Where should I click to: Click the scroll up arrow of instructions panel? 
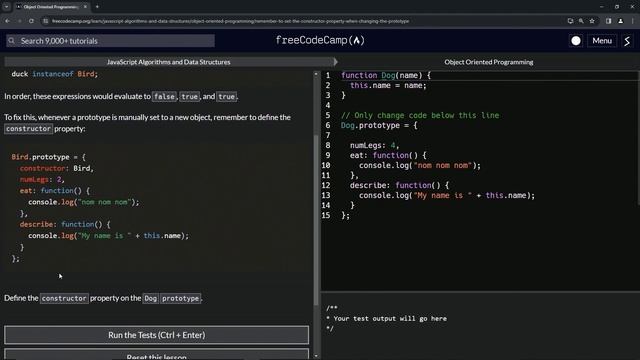[x=316, y=74]
